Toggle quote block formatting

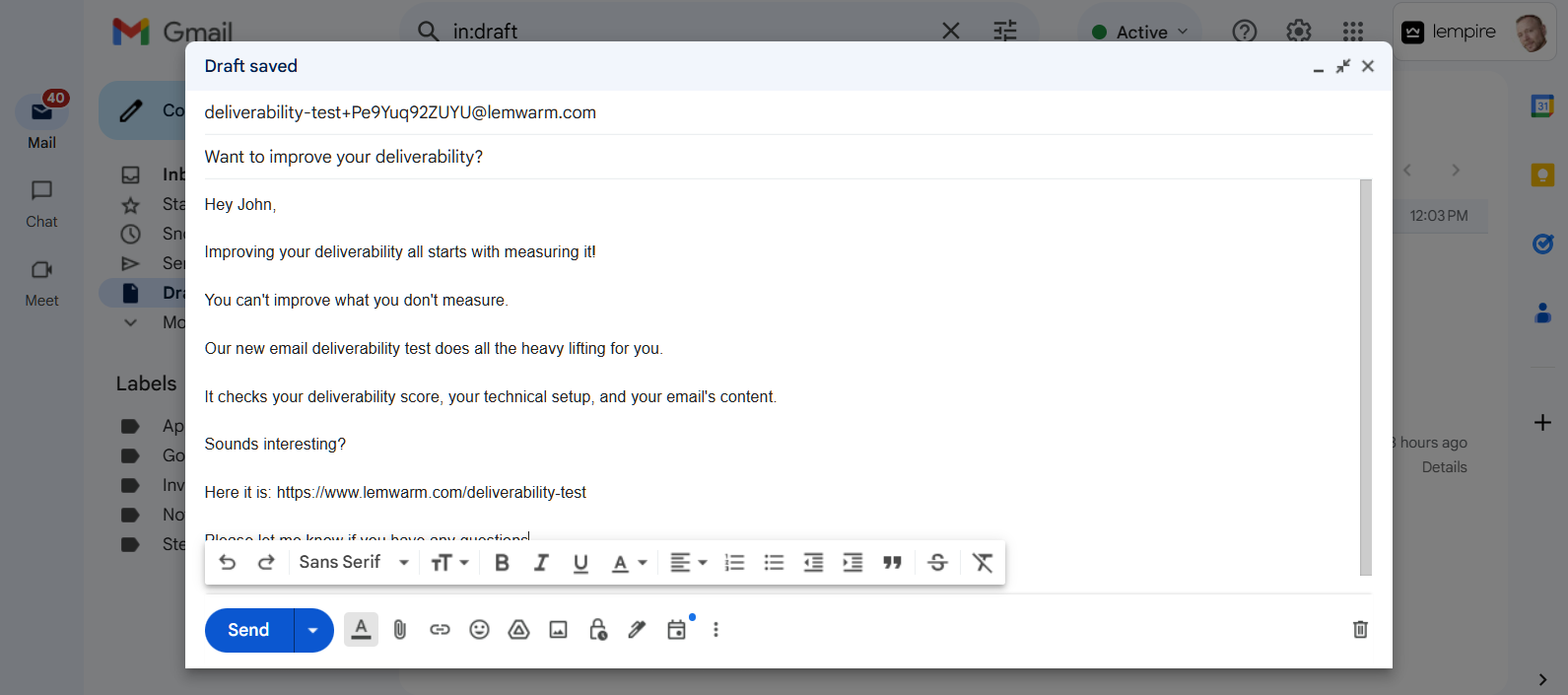892,562
